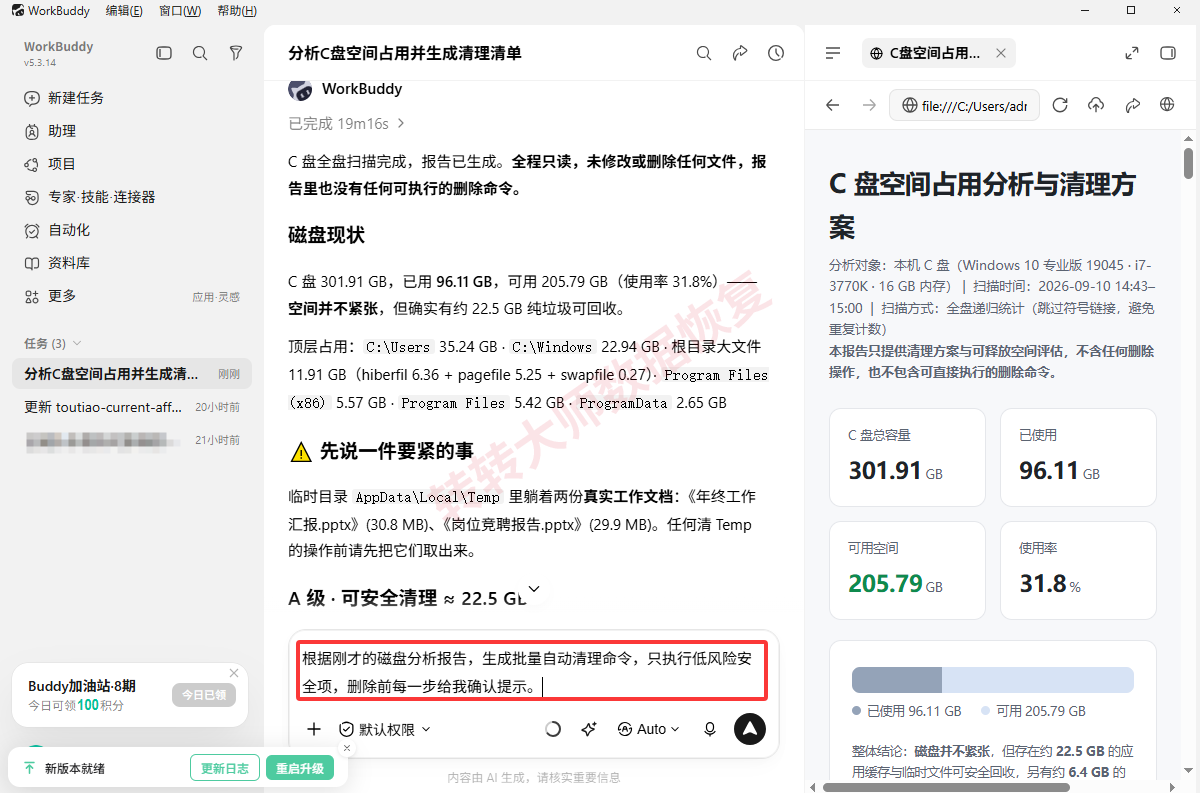1200x793 pixels.
Task: Click the warning icon beside 先说一件要紧的事
Action: [300, 452]
